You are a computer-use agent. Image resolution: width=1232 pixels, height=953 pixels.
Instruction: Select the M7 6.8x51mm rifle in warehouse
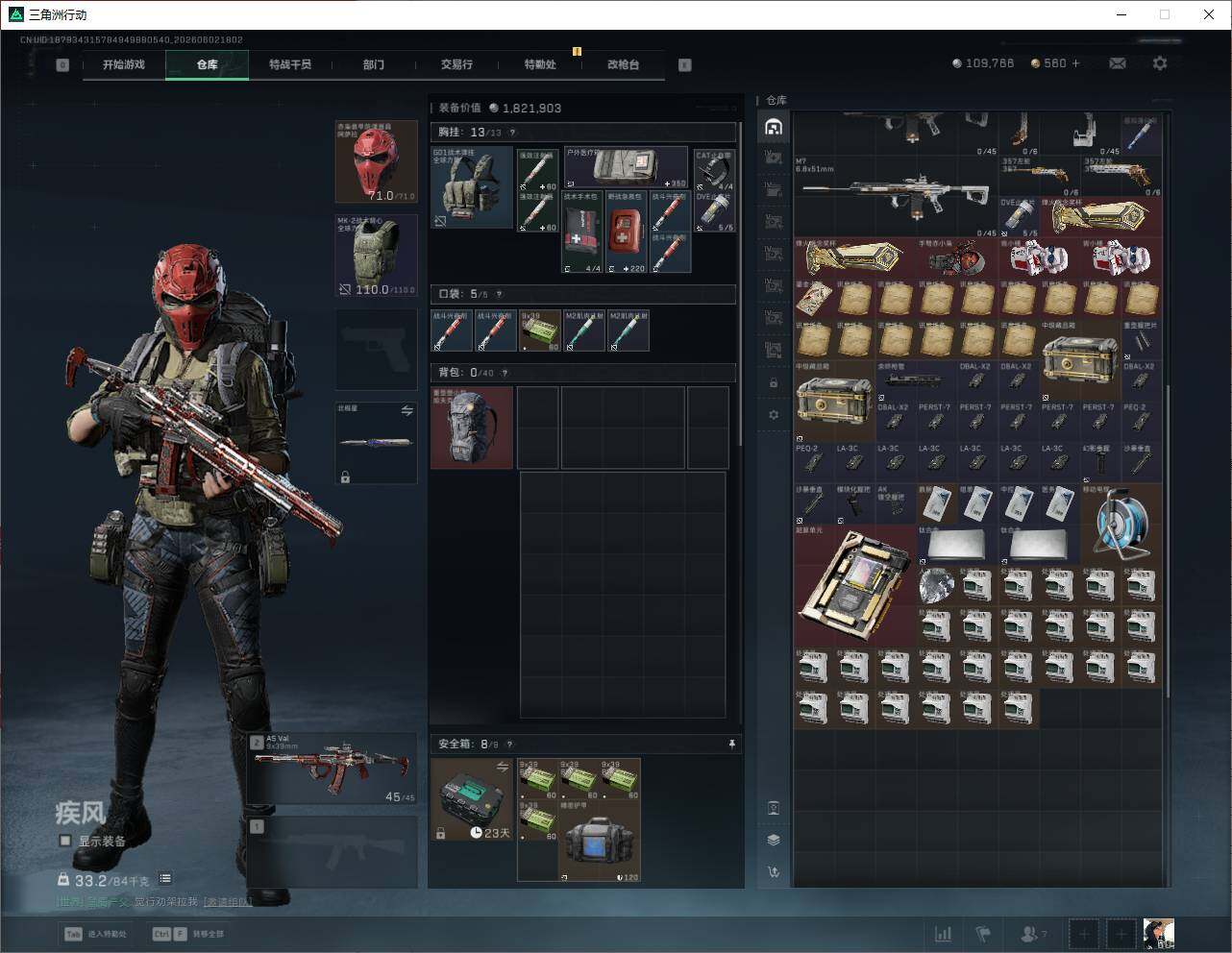pos(896,196)
